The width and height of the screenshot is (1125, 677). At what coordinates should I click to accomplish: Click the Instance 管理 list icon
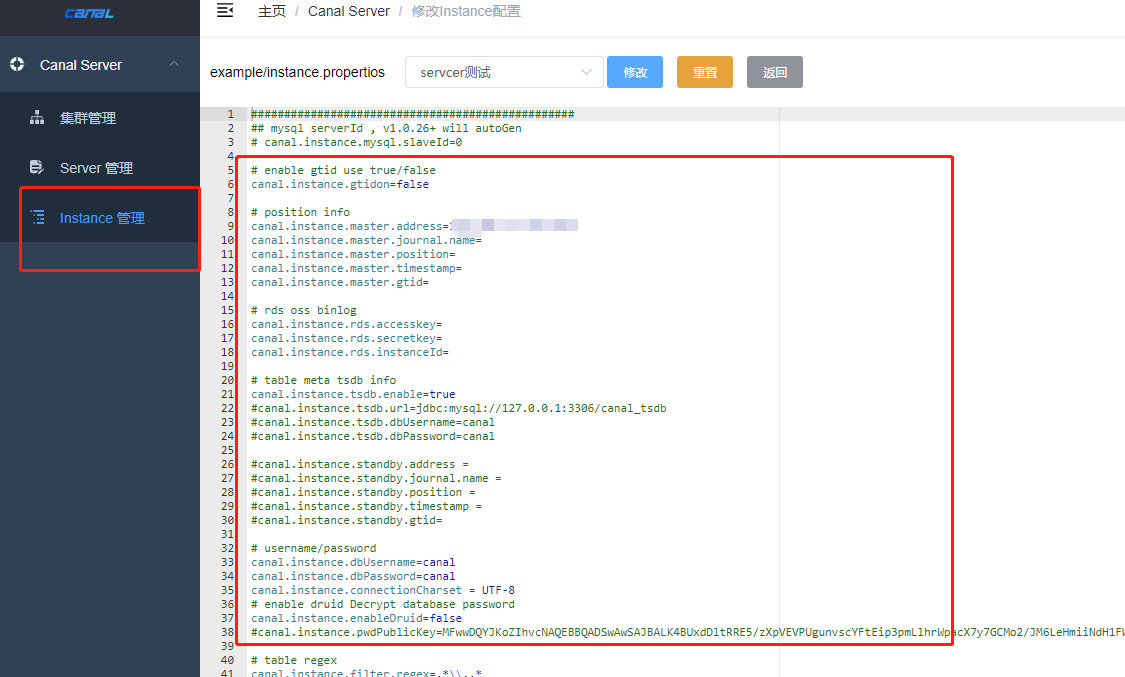click(37, 217)
